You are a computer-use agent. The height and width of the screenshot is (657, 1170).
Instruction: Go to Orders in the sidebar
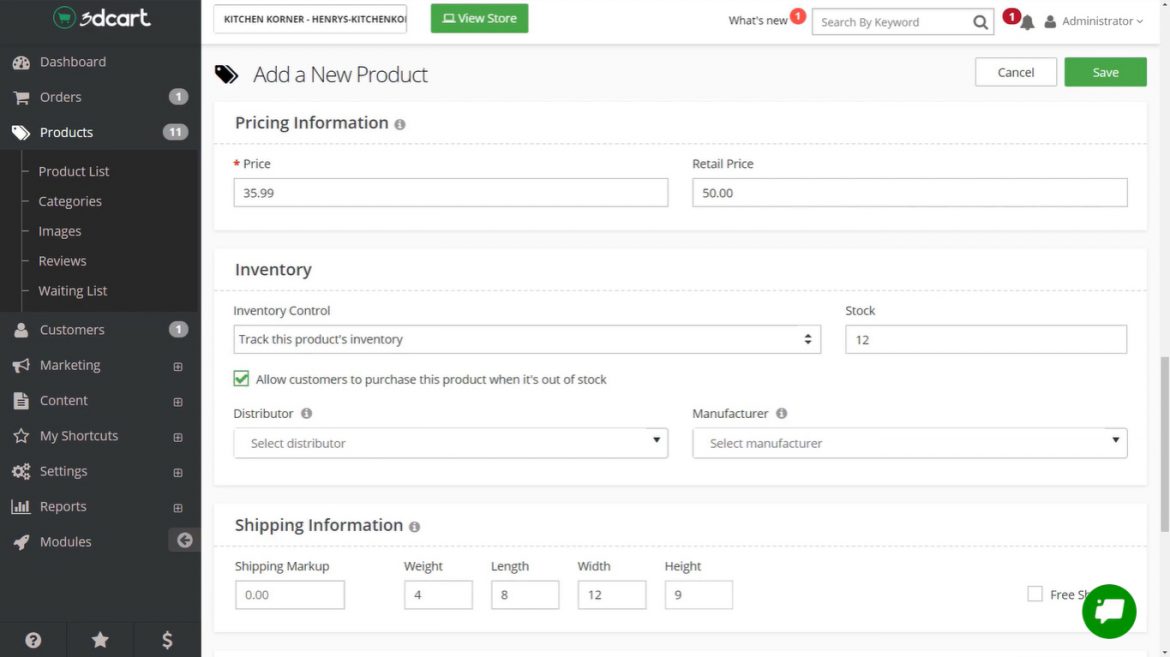pyautogui.click(x=60, y=97)
